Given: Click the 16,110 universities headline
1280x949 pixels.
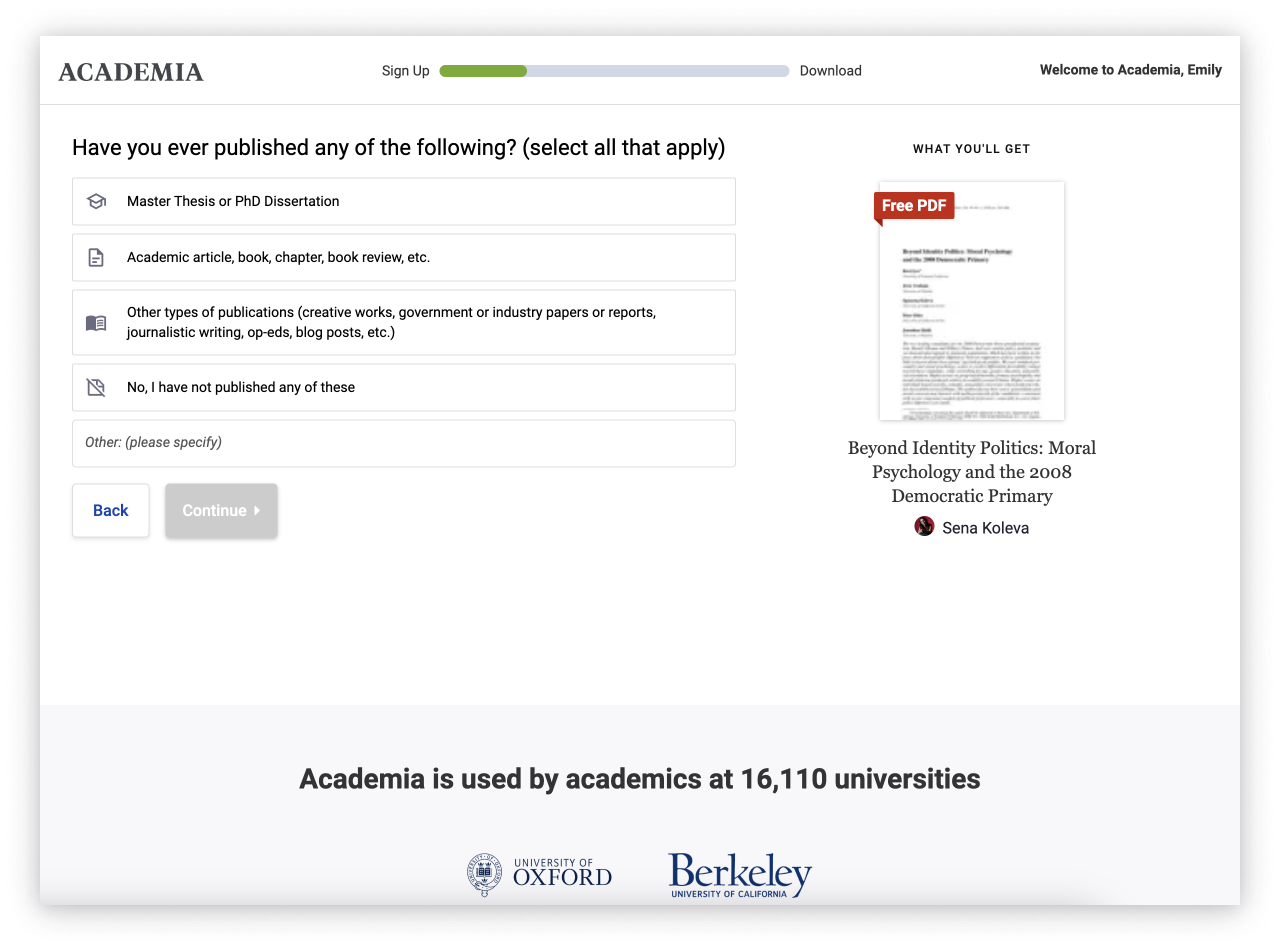Looking at the screenshot, I should coord(640,779).
